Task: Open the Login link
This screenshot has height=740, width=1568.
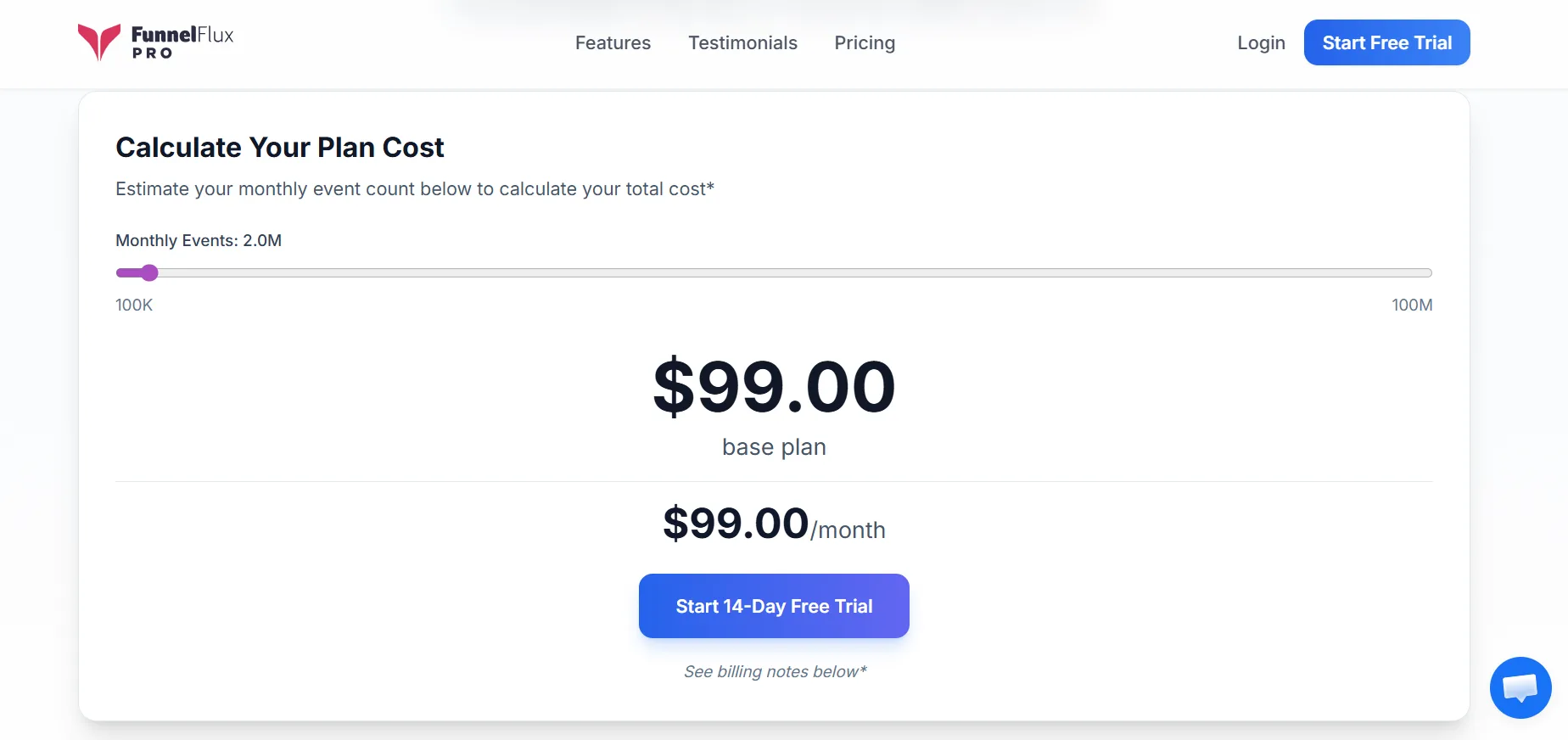Action: point(1261,42)
